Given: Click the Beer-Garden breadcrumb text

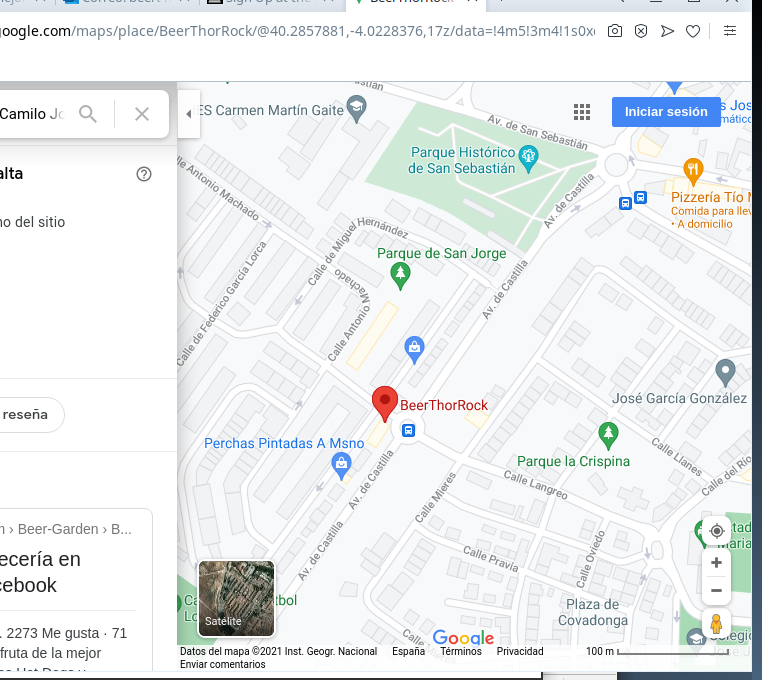Looking at the screenshot, I should 58,529.
